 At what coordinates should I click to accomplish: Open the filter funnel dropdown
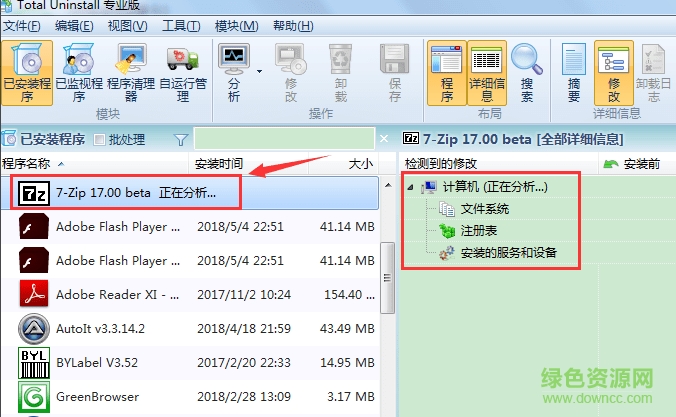click(x=181, y=140)
